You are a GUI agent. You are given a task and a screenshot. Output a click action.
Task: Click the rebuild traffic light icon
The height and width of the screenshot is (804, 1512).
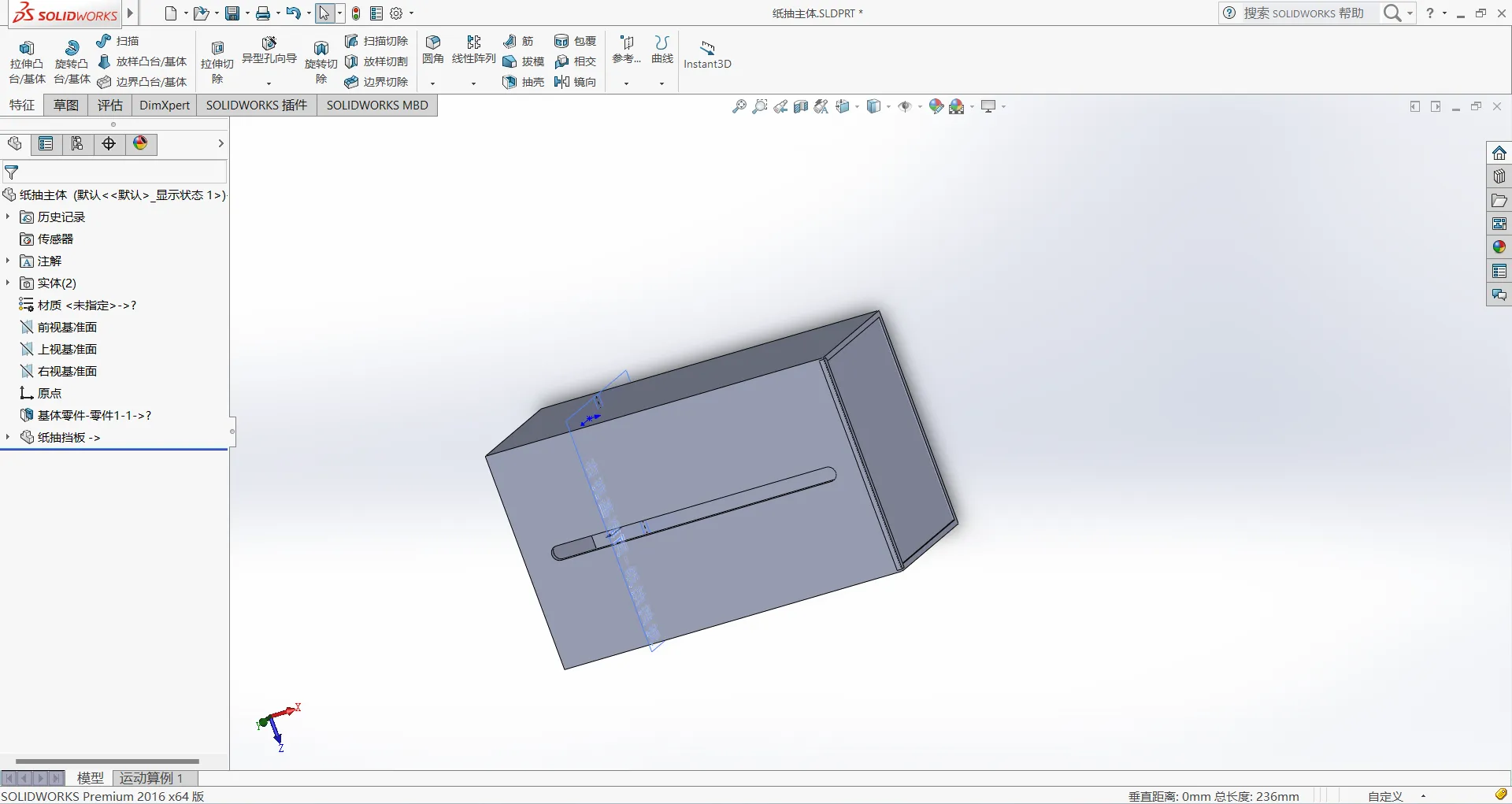click(356, 13)
